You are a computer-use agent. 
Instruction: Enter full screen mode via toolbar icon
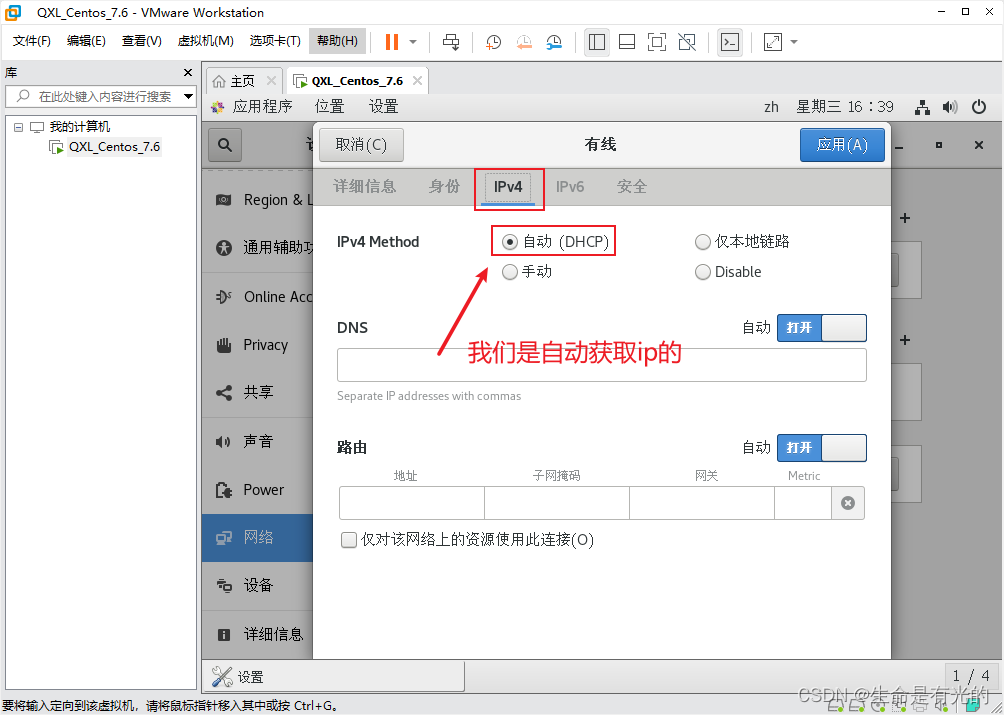point(656,41)
